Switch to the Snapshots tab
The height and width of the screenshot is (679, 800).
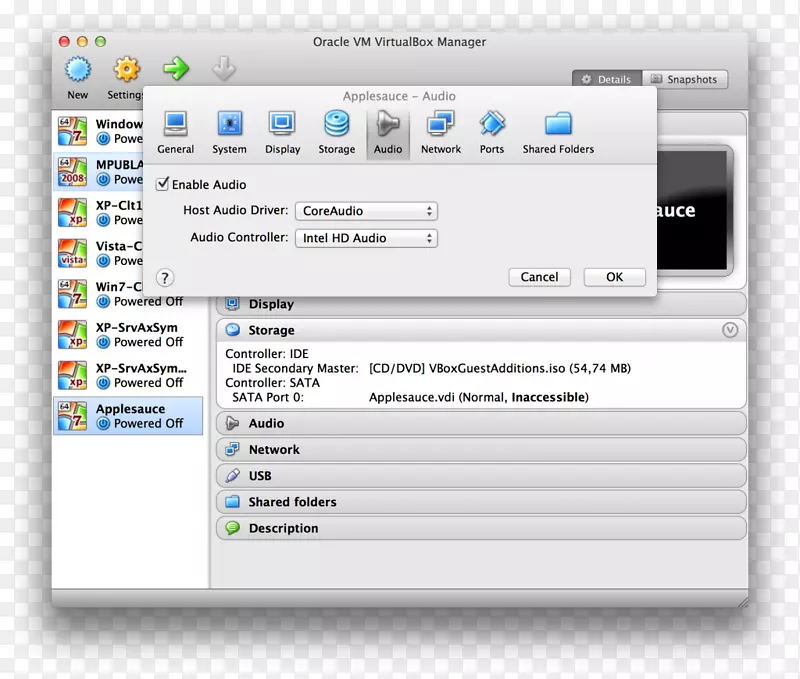coord(685,79)
